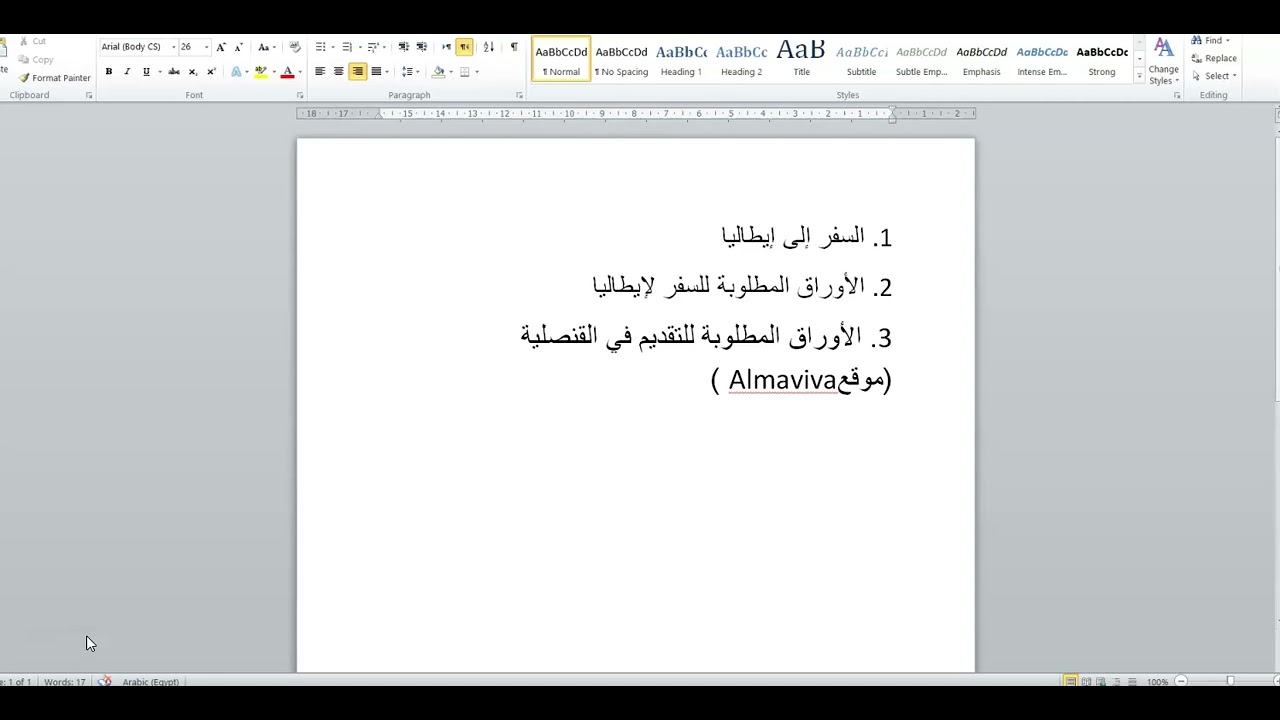Open line spacing options
Image resolution: width=1280 pixels, height=720 pixels.
409,72
